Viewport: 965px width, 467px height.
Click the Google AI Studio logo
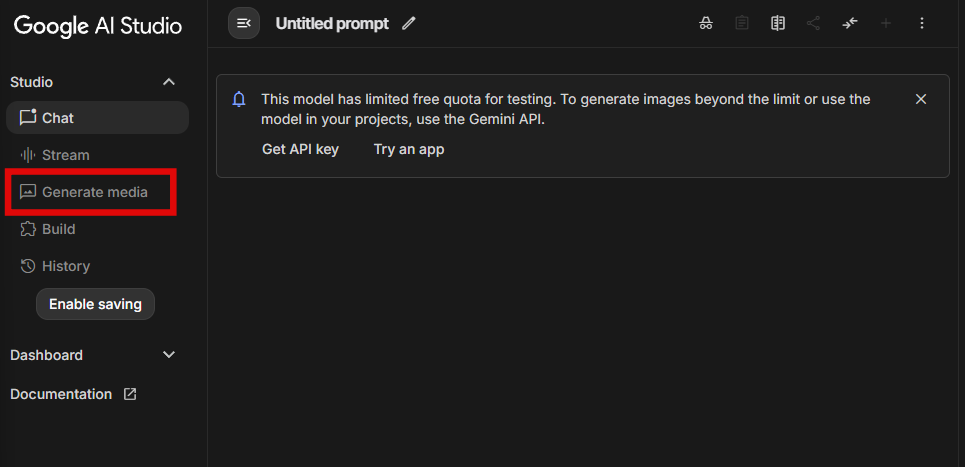point(98,25)
